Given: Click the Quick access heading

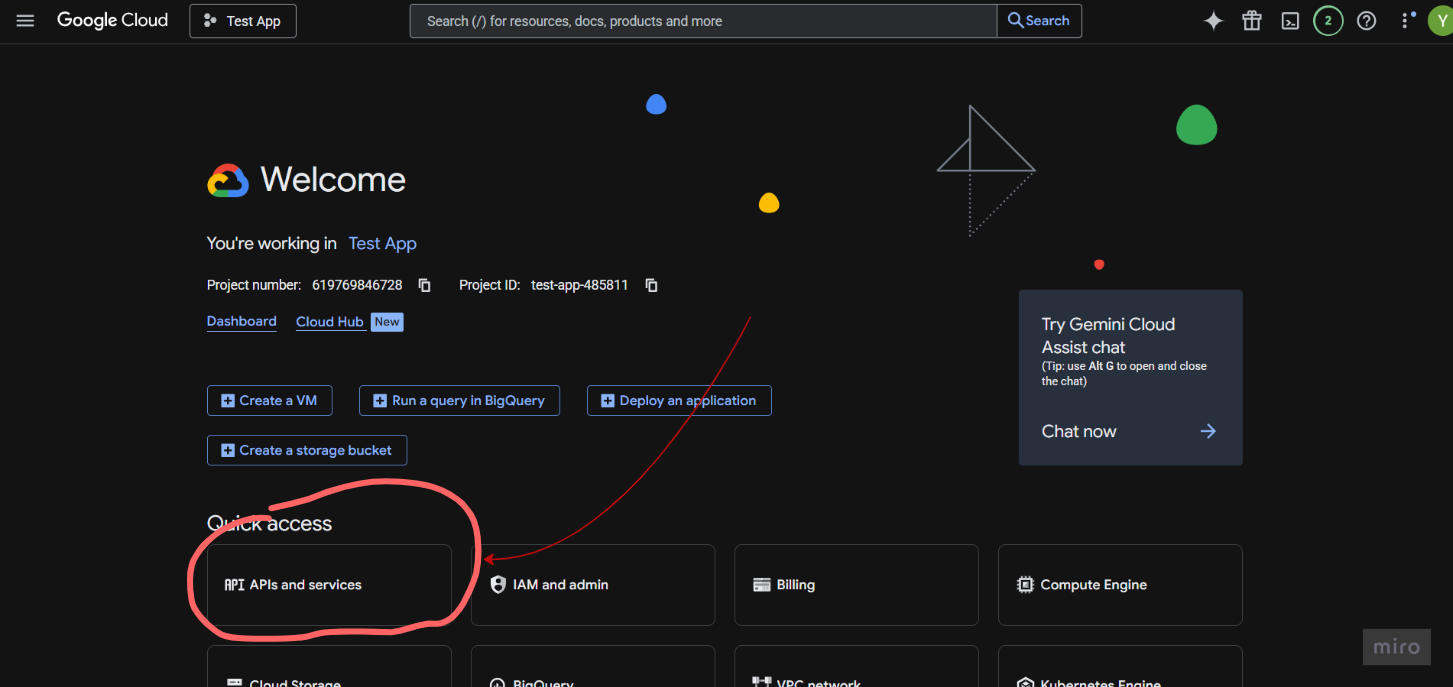Looking at the screenshot, I should click(x=269, y=523).
